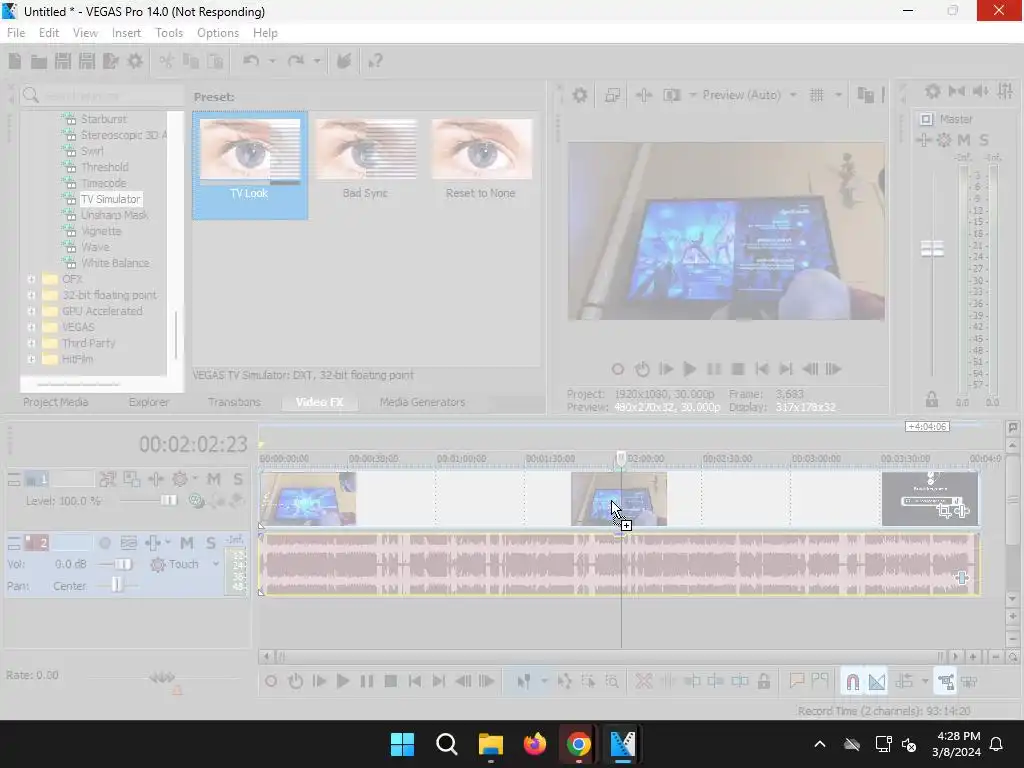
Task: Cut selection with the scissors icon
Action: [x=167, y=61]
